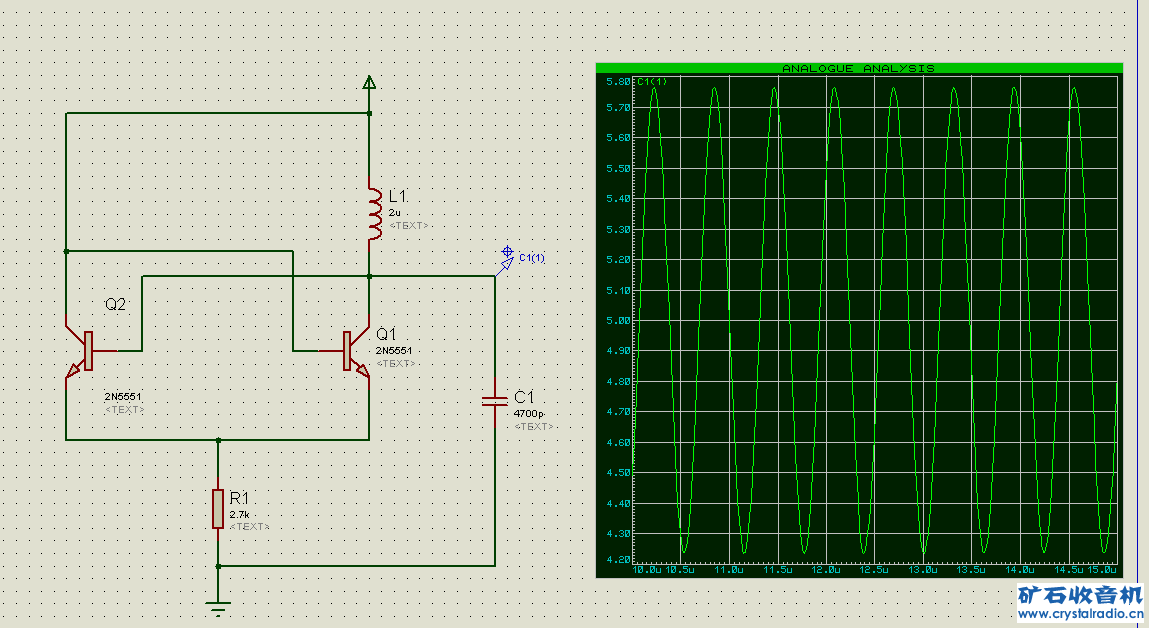
Task: Click the 4700p value of C1
Action: pyautogui.click(x=528, y=413)
